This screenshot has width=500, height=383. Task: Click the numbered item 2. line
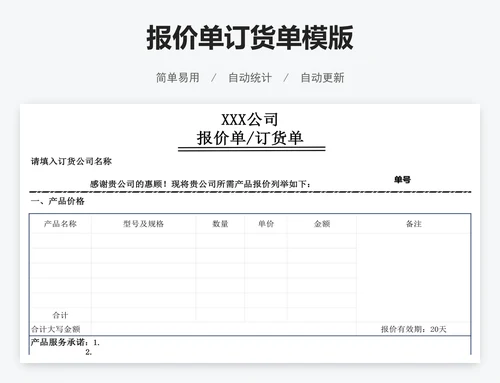click(89, 352)
